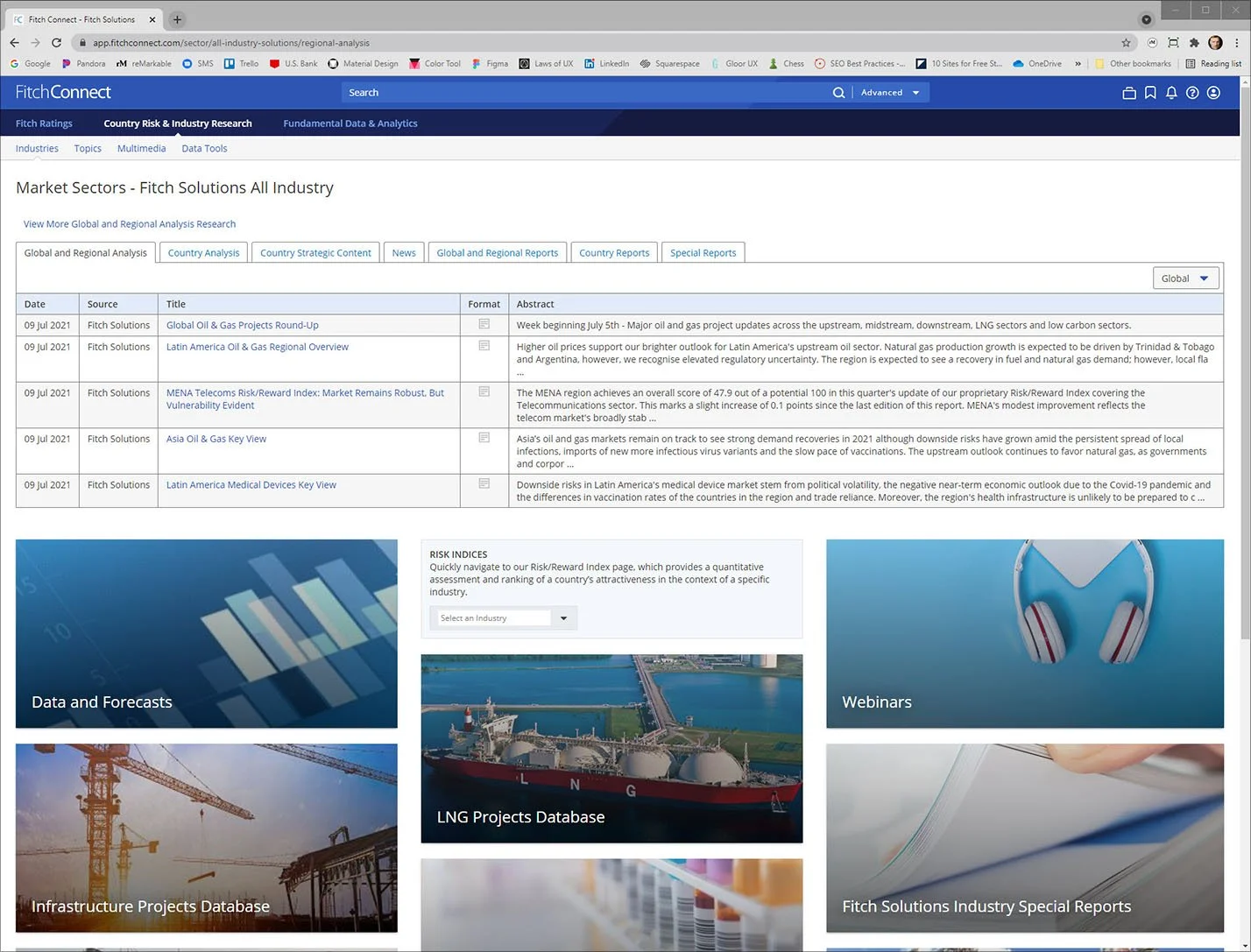Open the Select an Industry dropdown
This screenshot has height=952, width=1251.
pos(504,618)
